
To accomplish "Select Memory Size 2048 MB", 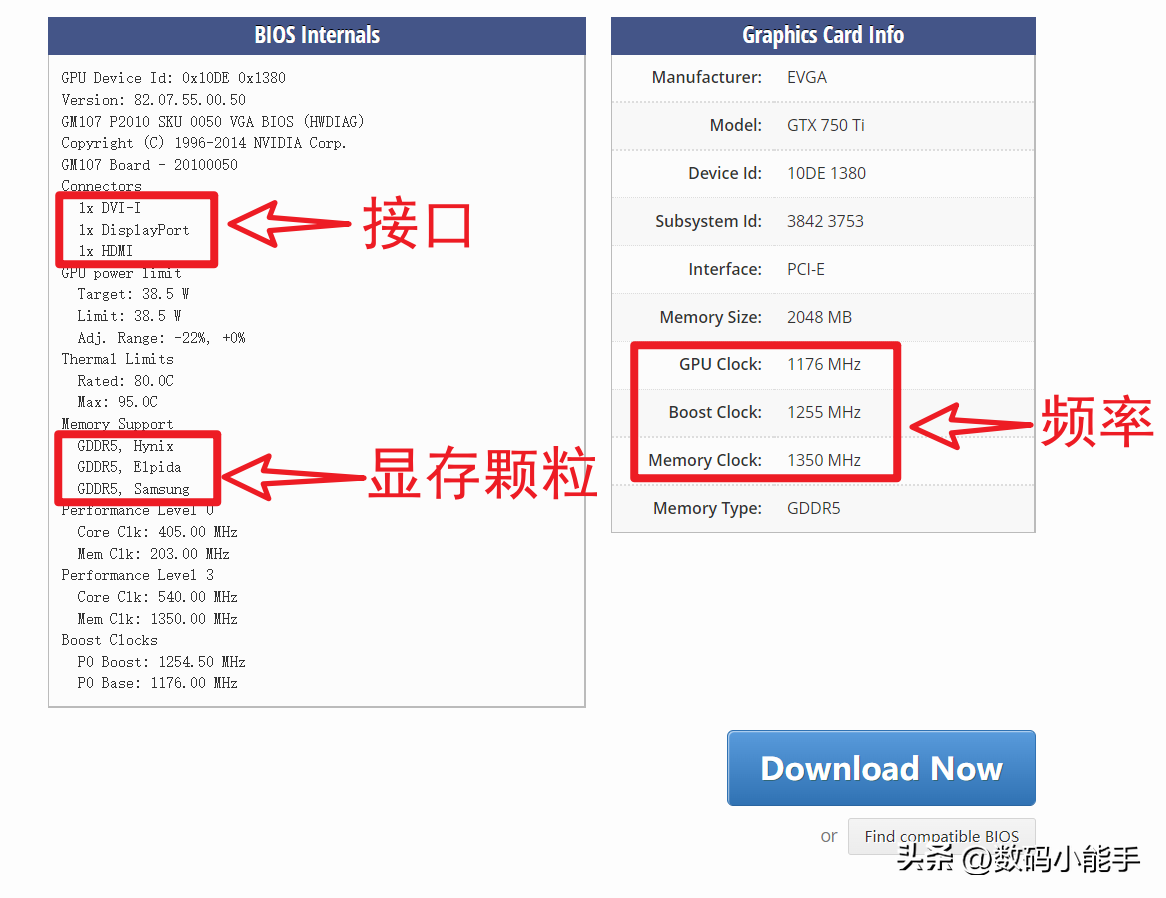I will point(819,317).
